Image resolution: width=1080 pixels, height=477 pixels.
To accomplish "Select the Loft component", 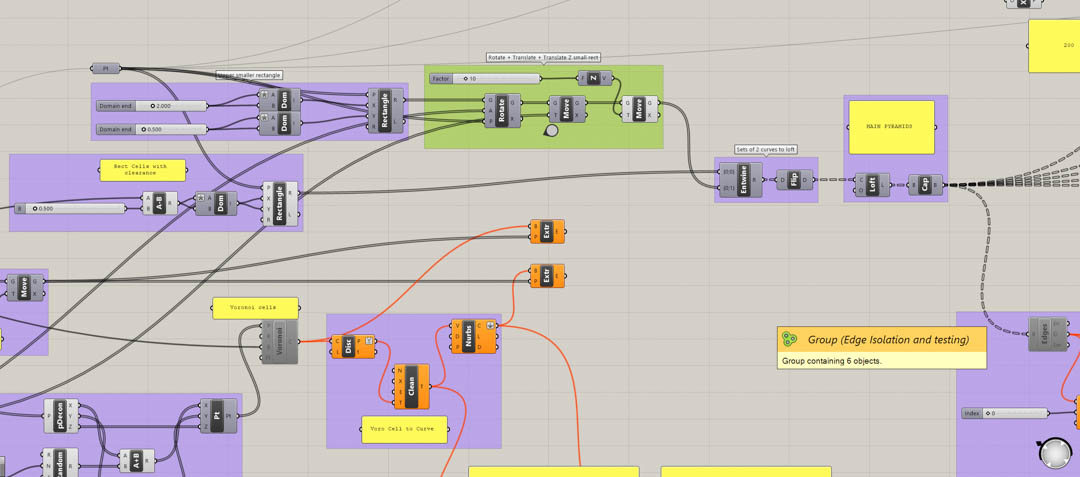I will [872, 185].
